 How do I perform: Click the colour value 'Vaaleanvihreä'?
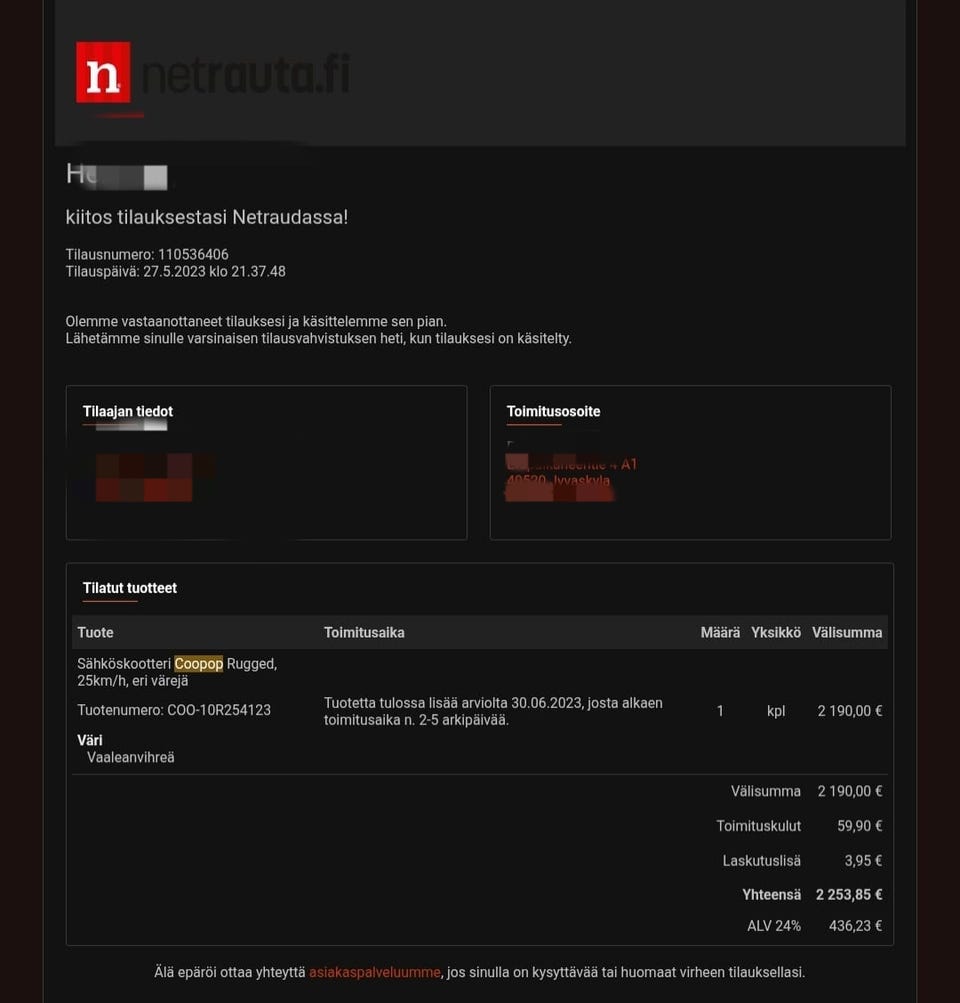point(130,757)
